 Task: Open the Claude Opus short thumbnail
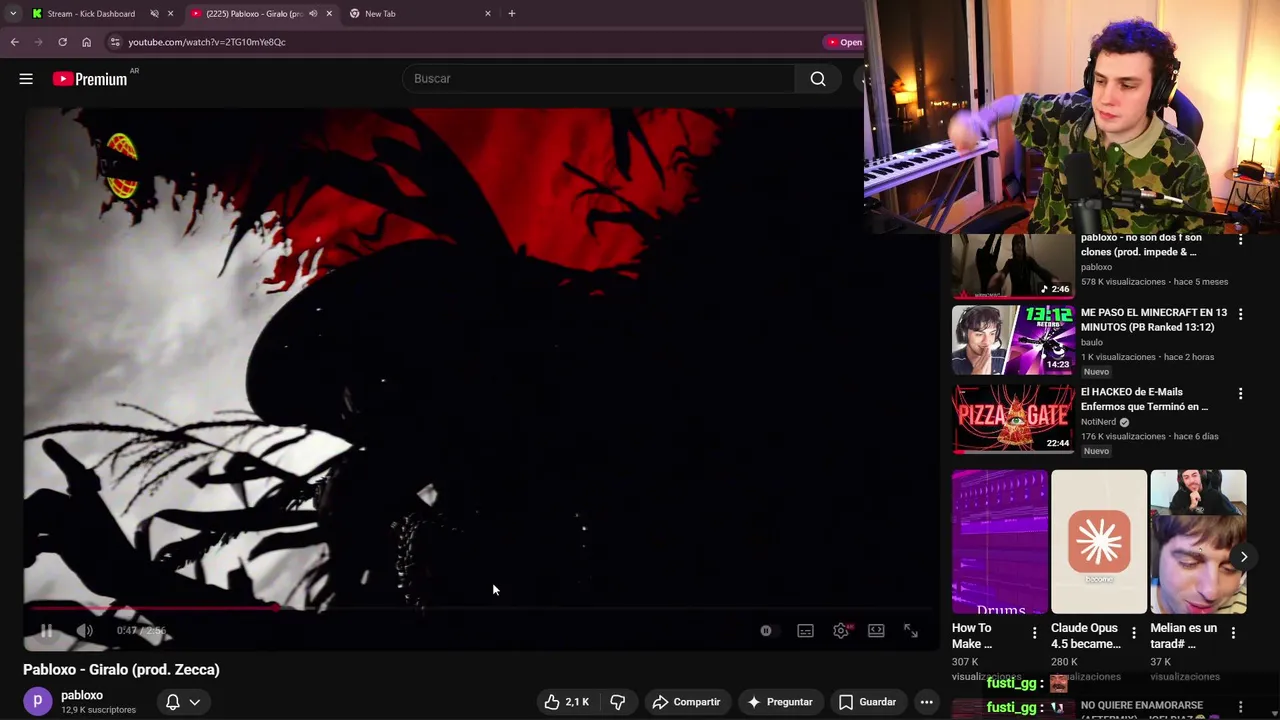(1099, 542)
